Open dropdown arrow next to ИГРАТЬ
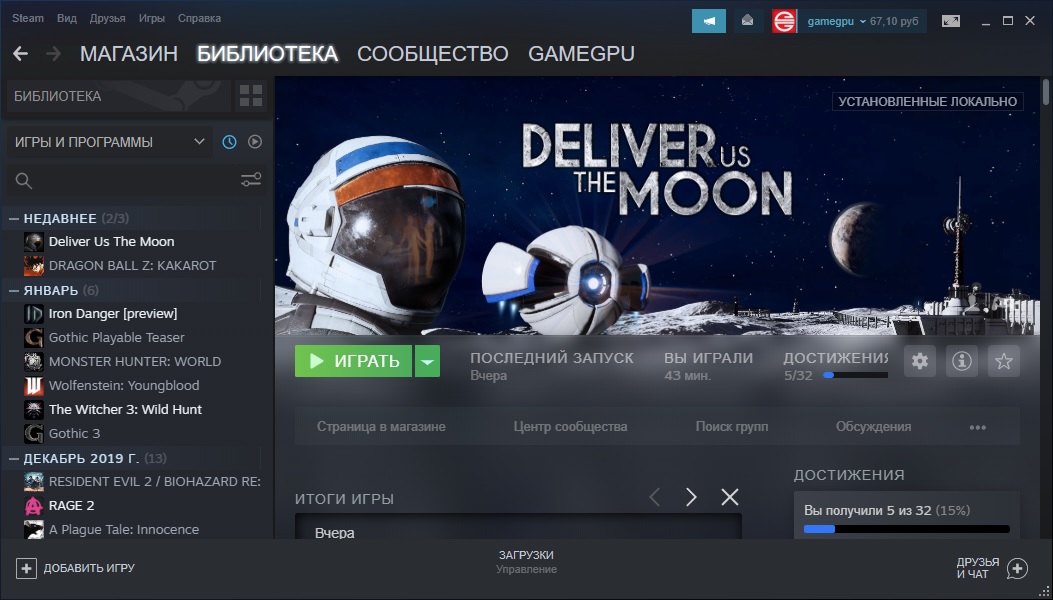Screen dimensions: 1053x600 (427, 361)
